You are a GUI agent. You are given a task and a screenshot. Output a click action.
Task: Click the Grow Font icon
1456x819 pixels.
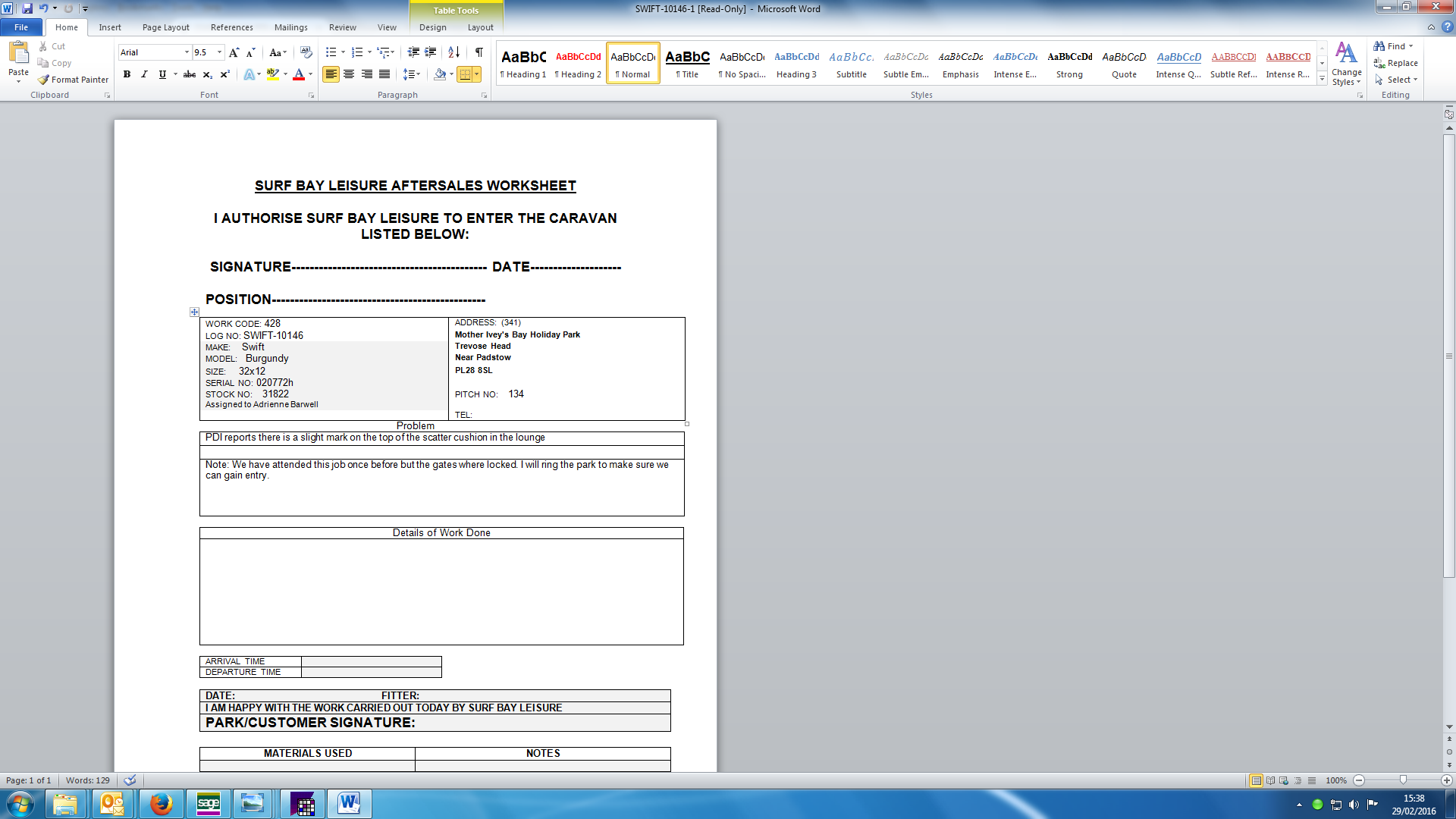[234, 52]
